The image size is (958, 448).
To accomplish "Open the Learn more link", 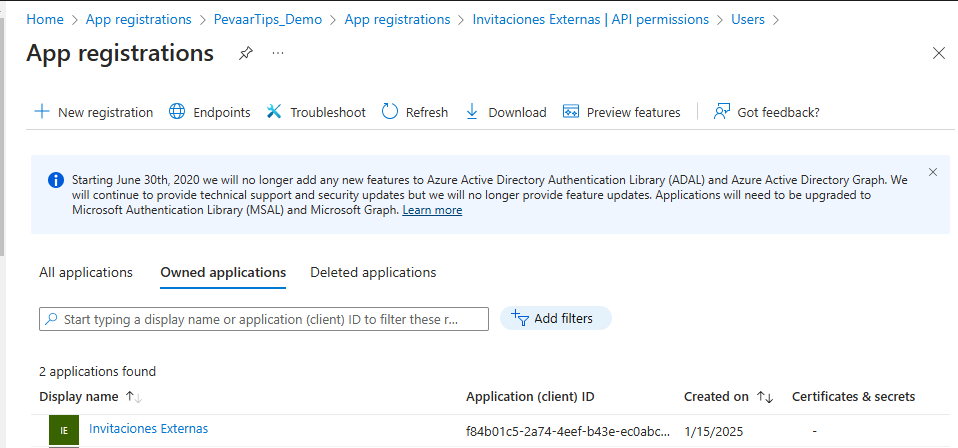I will [x=432, y=210].
